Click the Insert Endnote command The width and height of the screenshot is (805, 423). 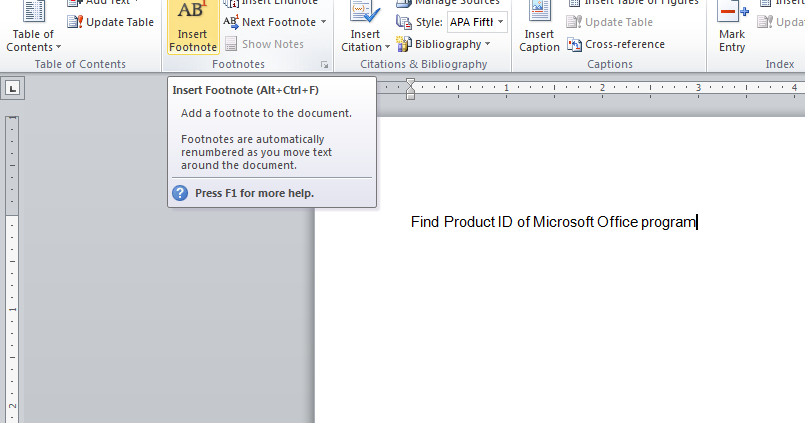pos(271,3)
